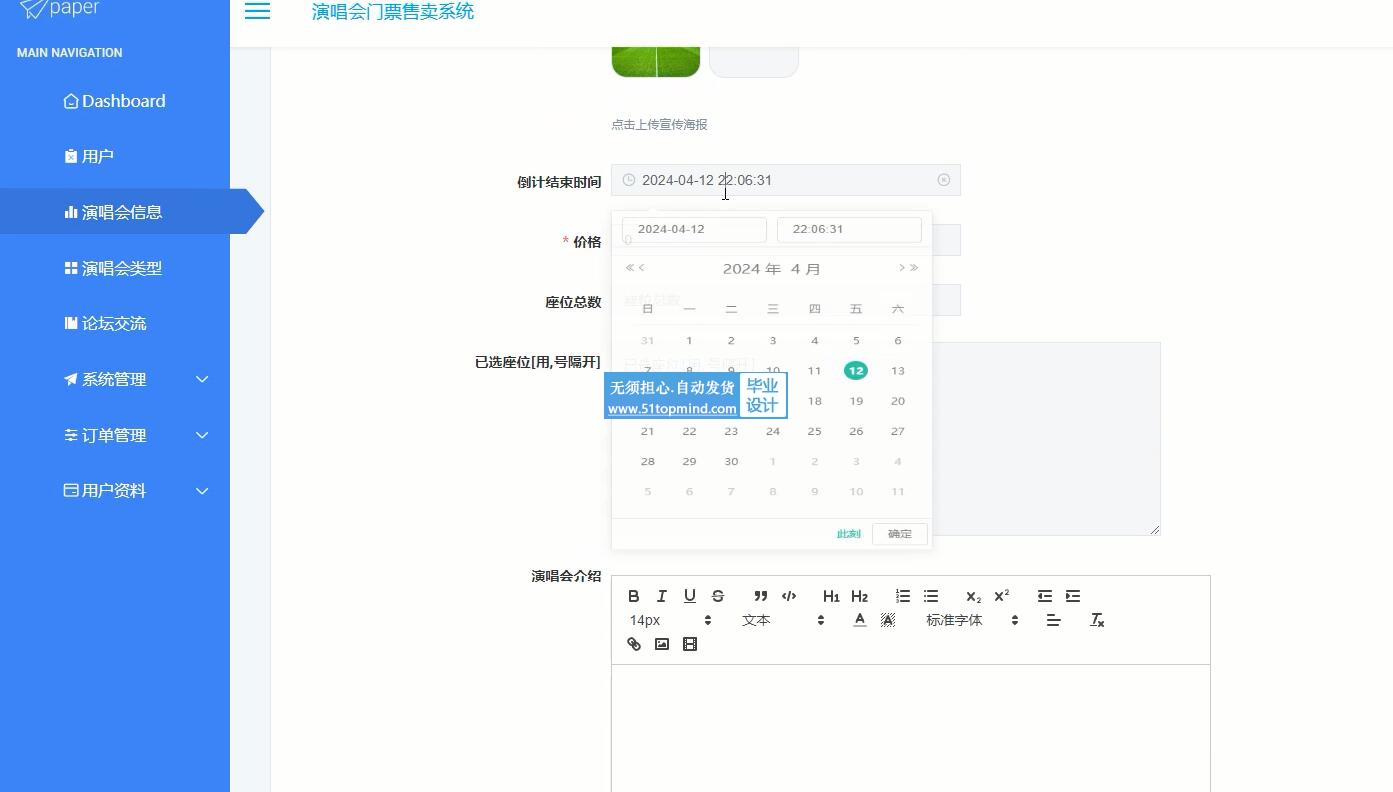Image resolution: width=1393 pixels, height=792 pixels.
Task: Open the text color picker
Action: (x=859, y=620)
